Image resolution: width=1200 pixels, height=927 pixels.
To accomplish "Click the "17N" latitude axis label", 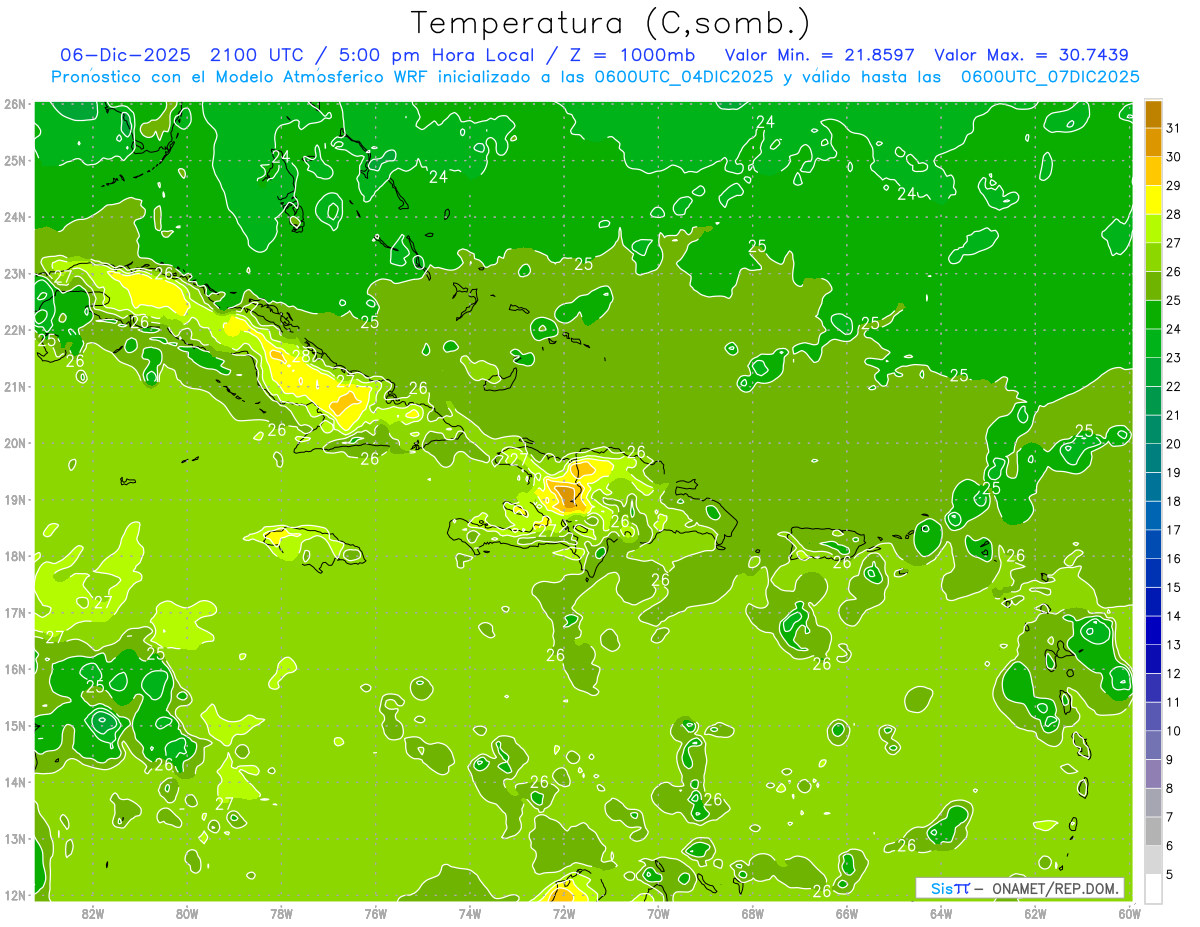I will (14, 613).
